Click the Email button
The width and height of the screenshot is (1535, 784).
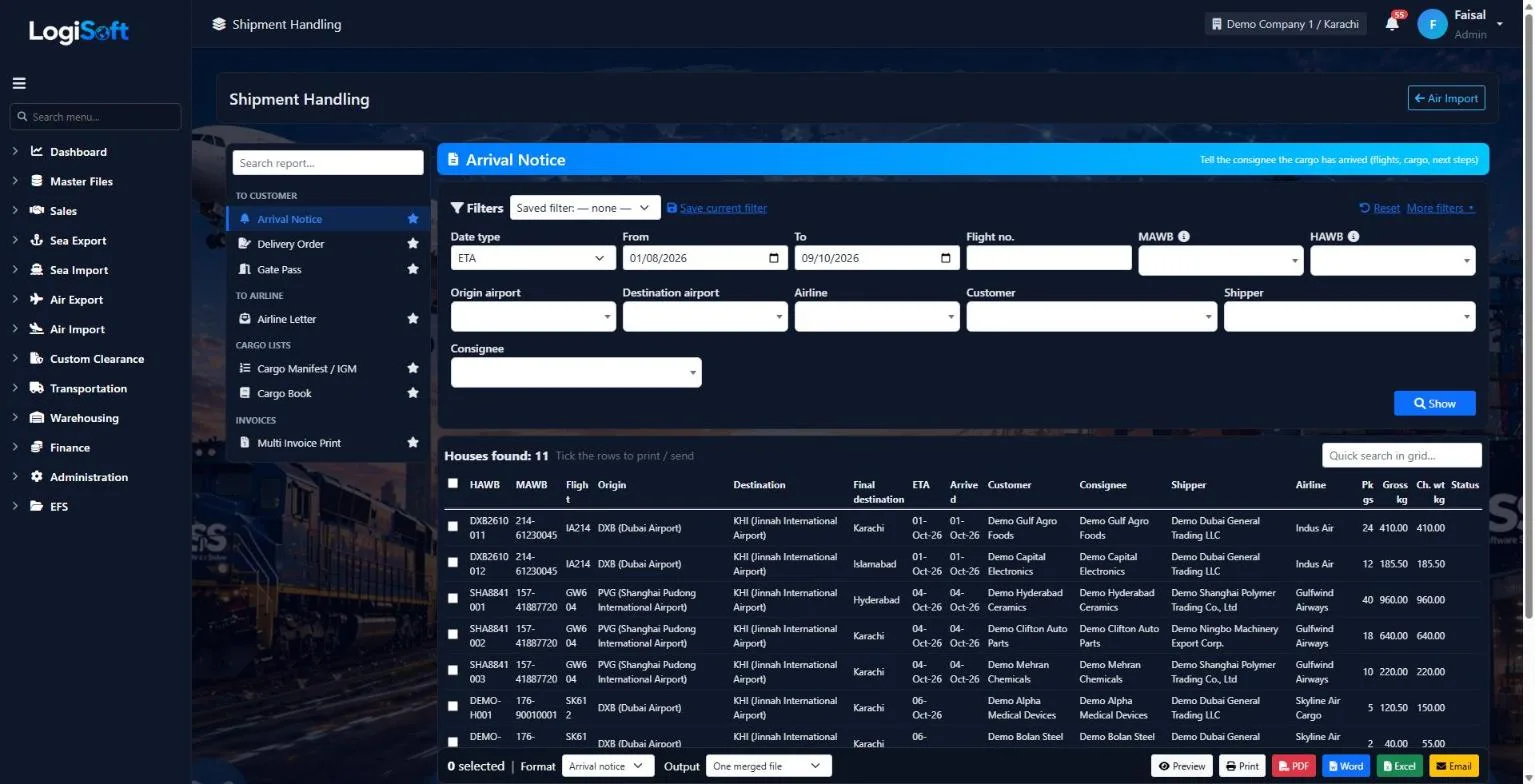[x=1453, y=766]
